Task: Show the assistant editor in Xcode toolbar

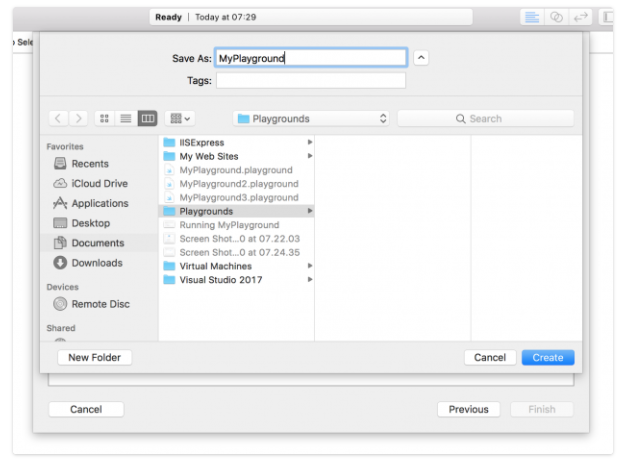Action: 556,17
